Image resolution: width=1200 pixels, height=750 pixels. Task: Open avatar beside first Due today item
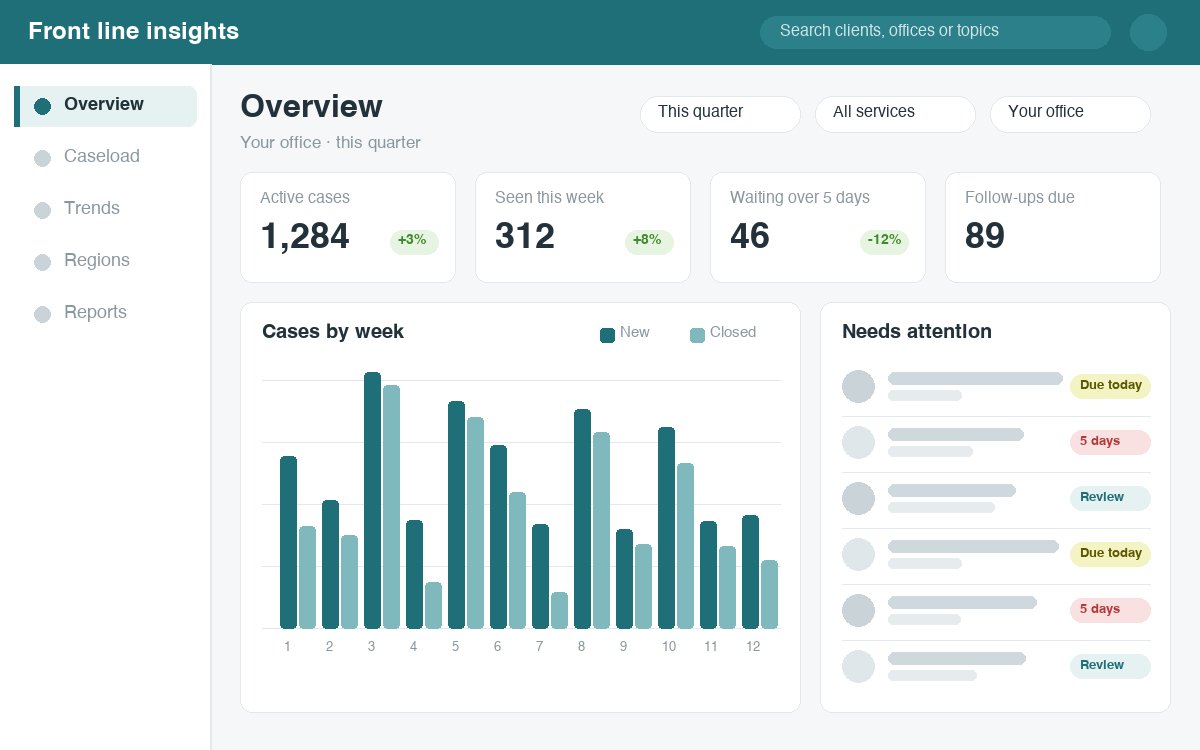pyautogui.click(x=858, y=387)
